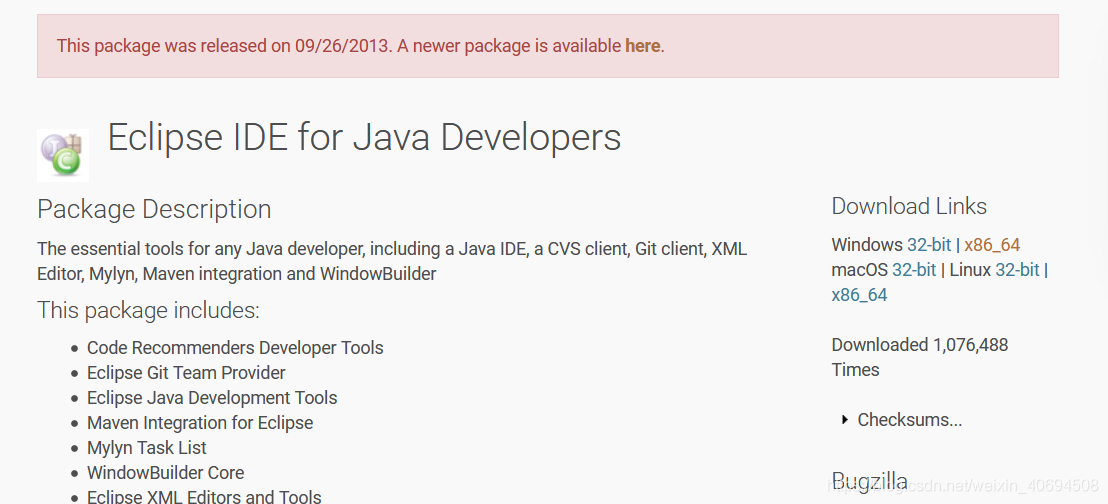The height and width of the screenshot is (504, 1108).
Task: Click the 'This package includes:' heading
Action: tap(148, 310)
